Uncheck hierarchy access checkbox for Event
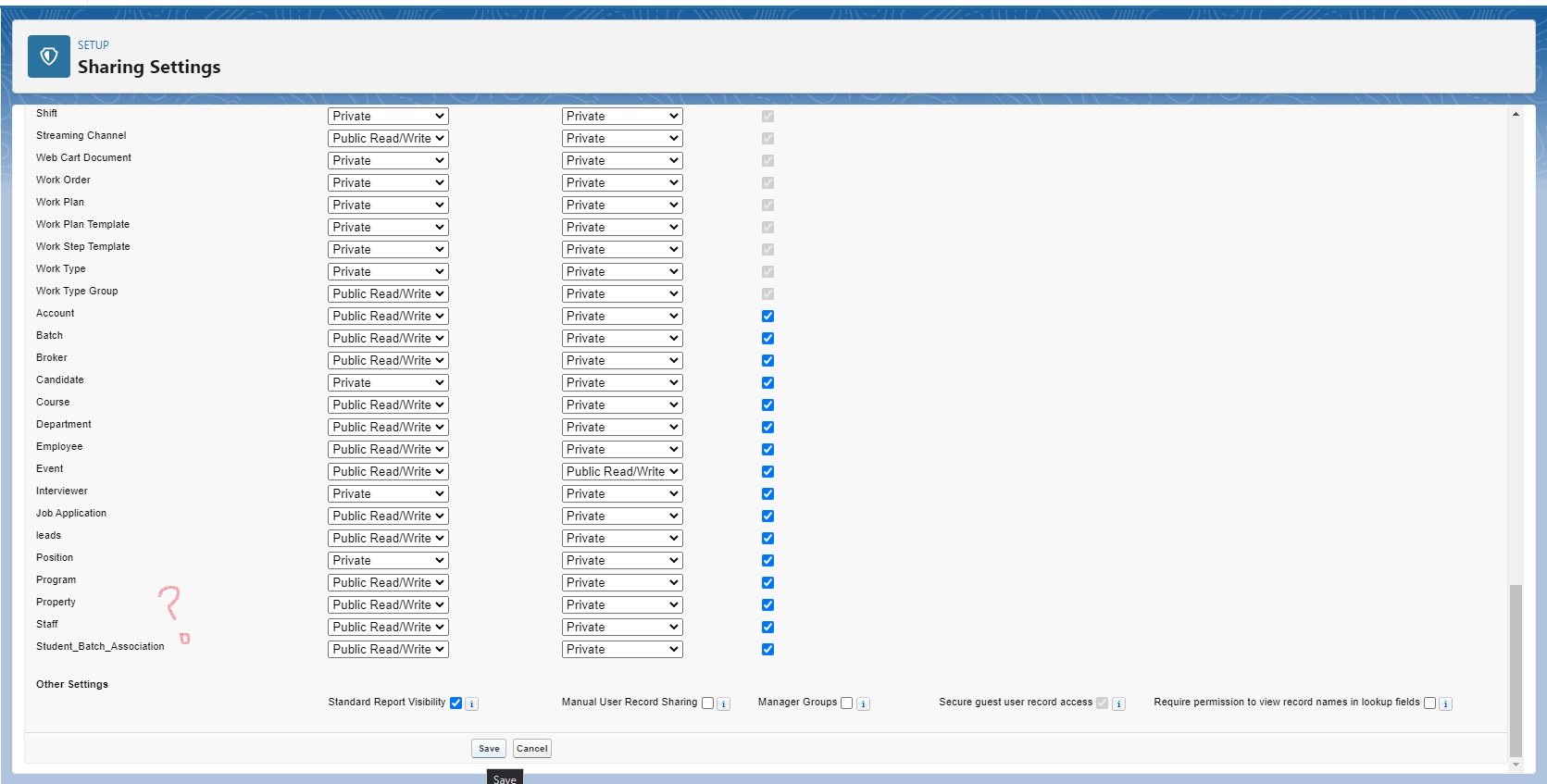The height and width of the screenshot is (784, 1547). click(x=767, y=471)
